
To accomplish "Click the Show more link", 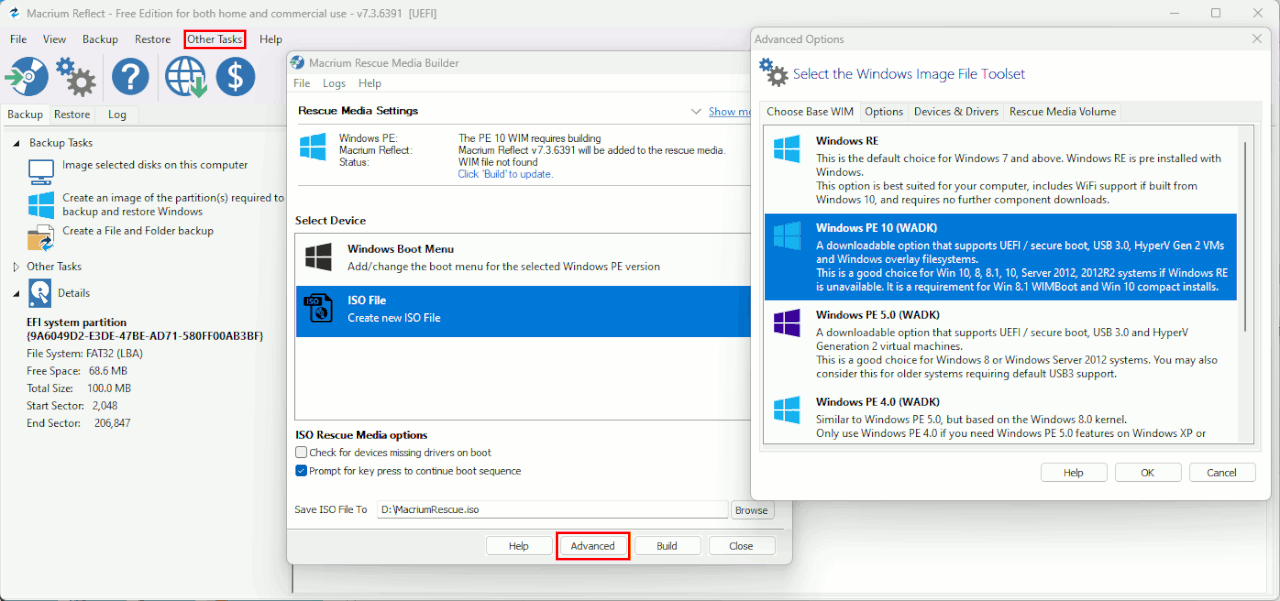I will pos(730,112).
